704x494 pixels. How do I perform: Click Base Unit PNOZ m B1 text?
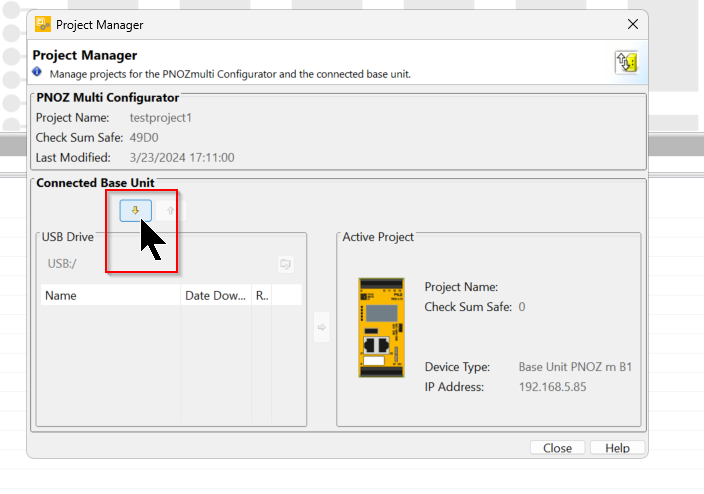[x=575, y=367]
